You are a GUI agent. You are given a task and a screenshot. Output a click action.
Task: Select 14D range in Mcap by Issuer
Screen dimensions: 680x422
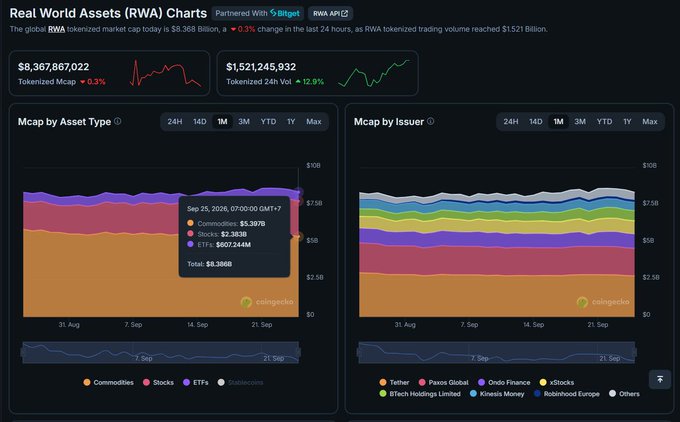[x=536, y=122]
